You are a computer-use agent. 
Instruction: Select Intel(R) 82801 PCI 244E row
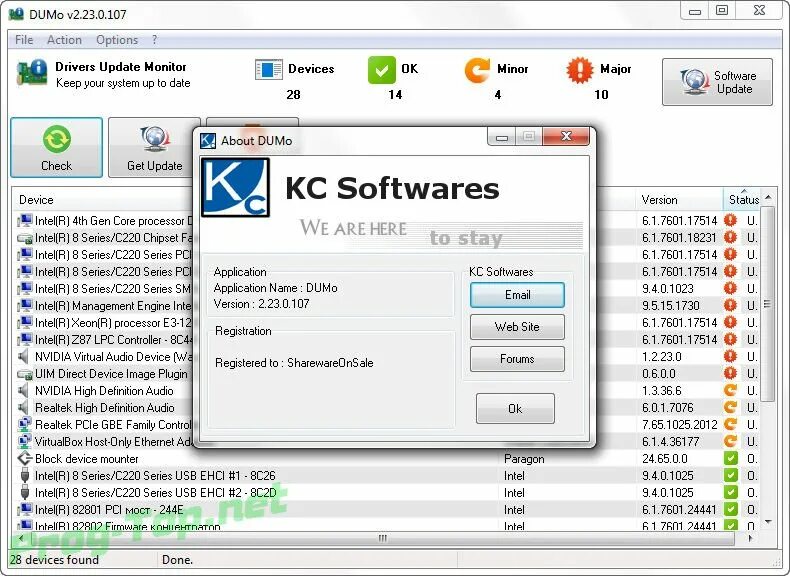click(x=387, y=510)
